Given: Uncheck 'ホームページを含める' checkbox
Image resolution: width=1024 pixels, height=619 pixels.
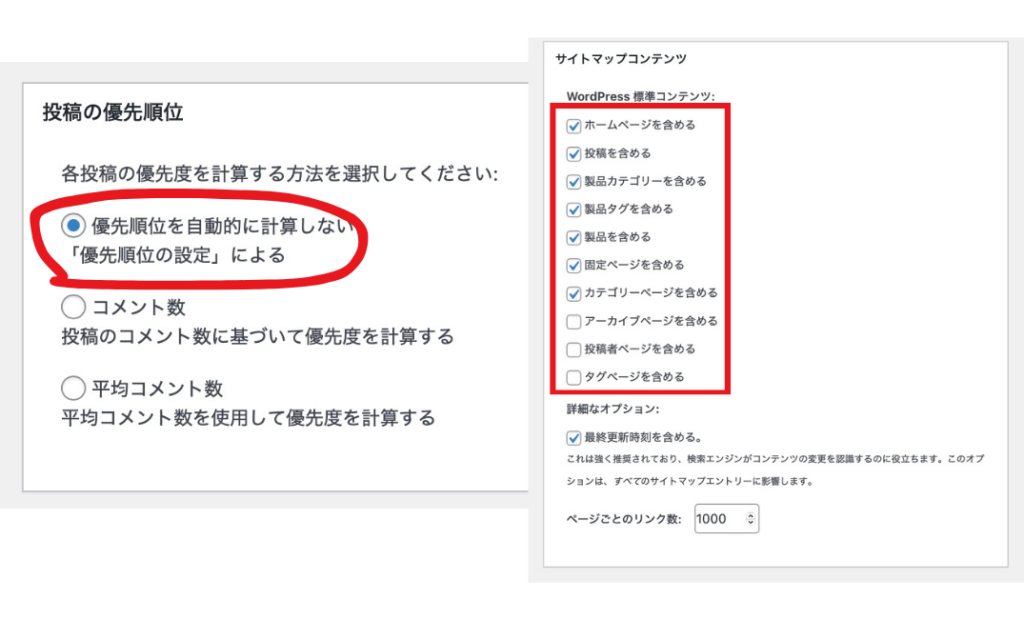Looking at the screenshot, I should [574, 126].
